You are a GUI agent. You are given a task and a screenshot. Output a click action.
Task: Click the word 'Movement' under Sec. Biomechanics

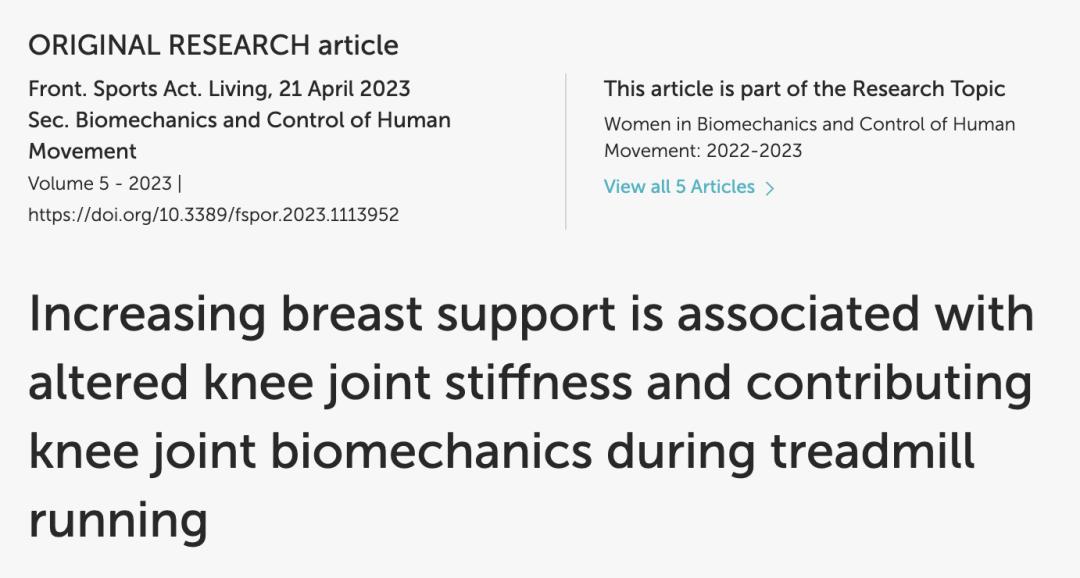tap(82, 152)
